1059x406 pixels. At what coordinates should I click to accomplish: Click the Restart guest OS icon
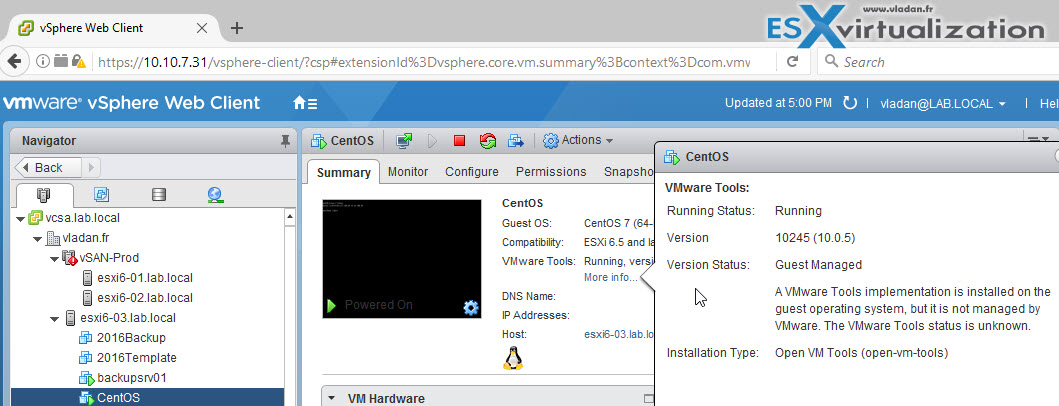coord(488,141)
